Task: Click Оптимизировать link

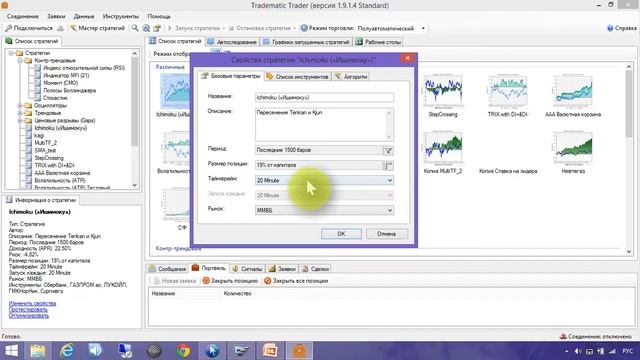Action: pos(29,316)
